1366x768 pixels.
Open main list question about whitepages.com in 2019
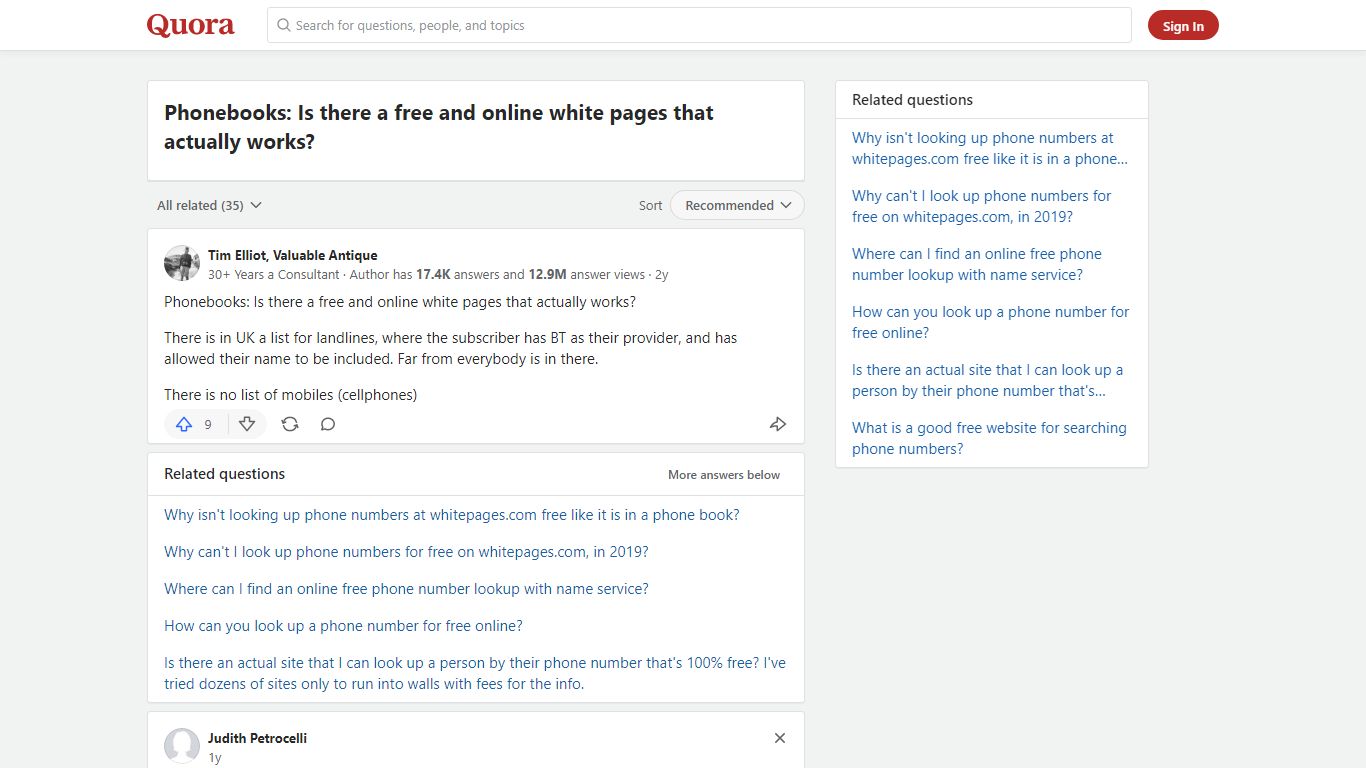(406, 552)
